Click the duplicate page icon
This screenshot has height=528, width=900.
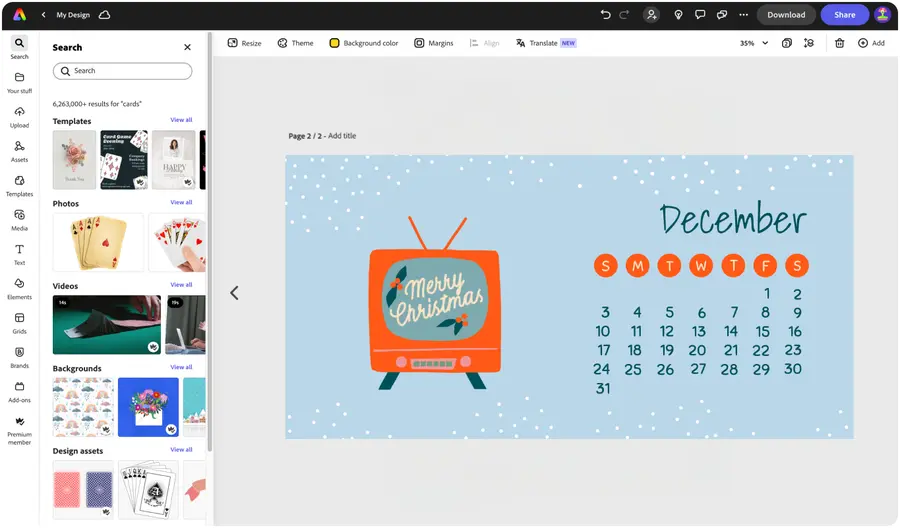(787, 43)
